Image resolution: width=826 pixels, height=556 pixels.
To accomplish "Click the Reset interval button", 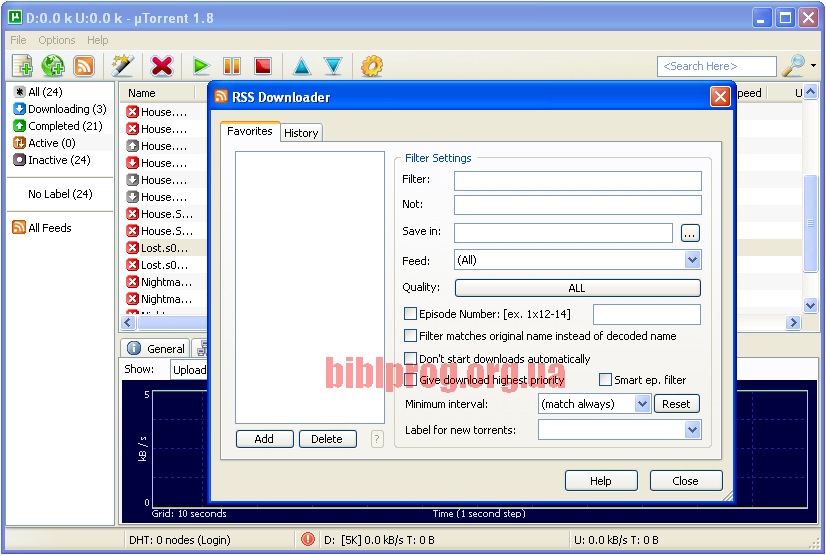I will coord(676,404).
